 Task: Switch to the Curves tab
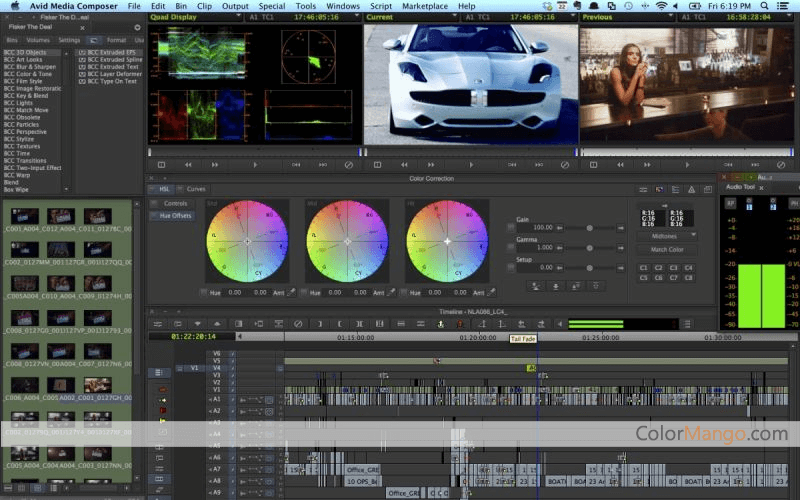tap(196, 189)
